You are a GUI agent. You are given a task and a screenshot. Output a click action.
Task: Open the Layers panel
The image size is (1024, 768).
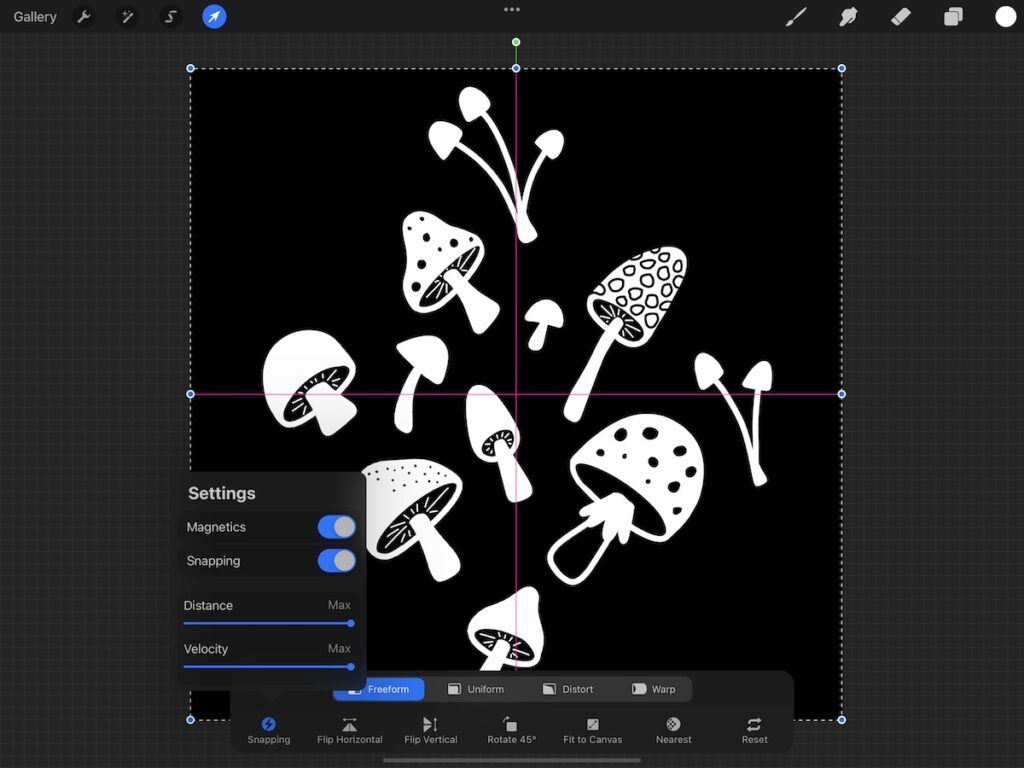tap(950, 16)
